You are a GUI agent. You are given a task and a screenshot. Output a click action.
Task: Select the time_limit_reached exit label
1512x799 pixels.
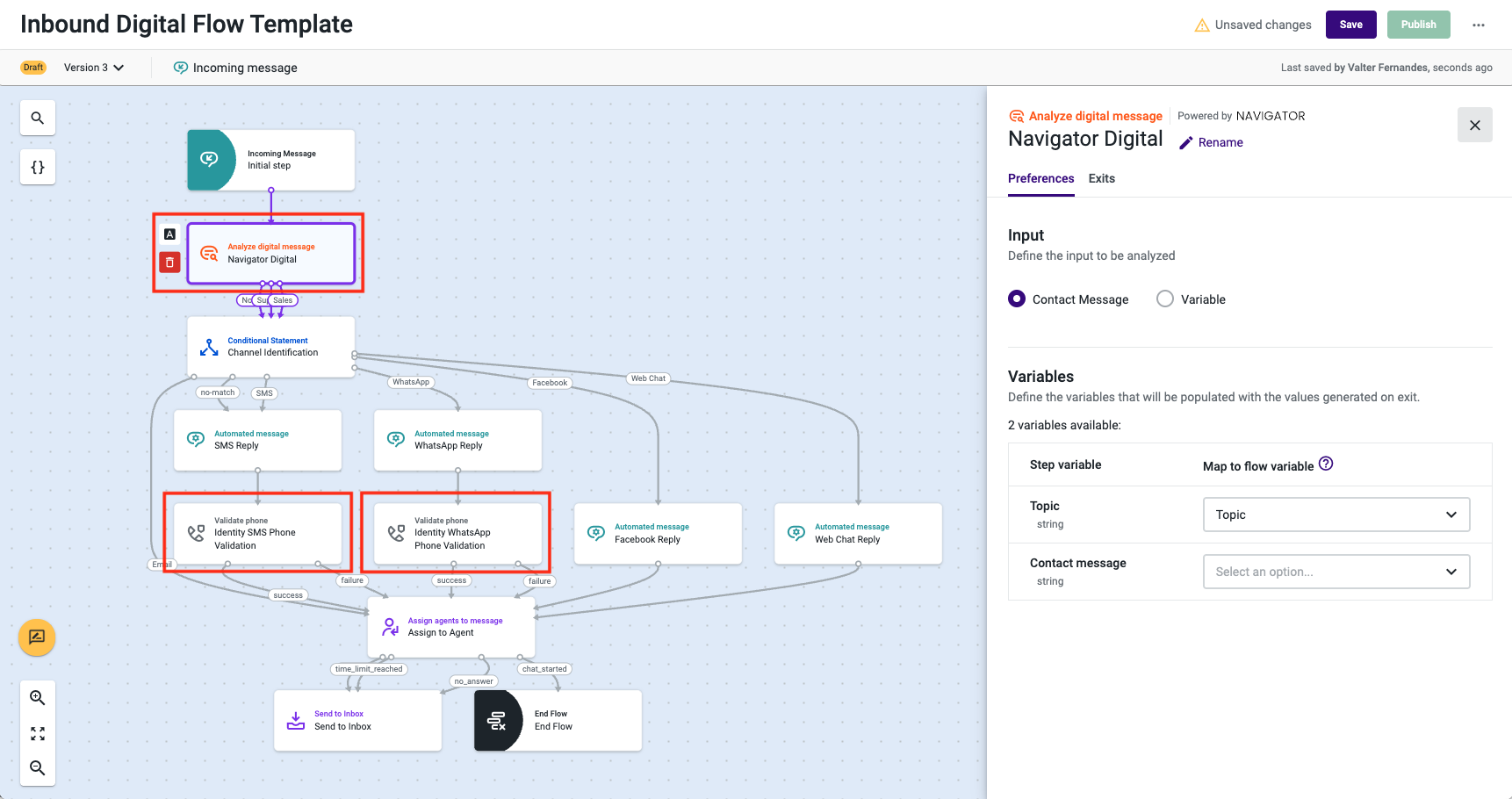[369, 669]
